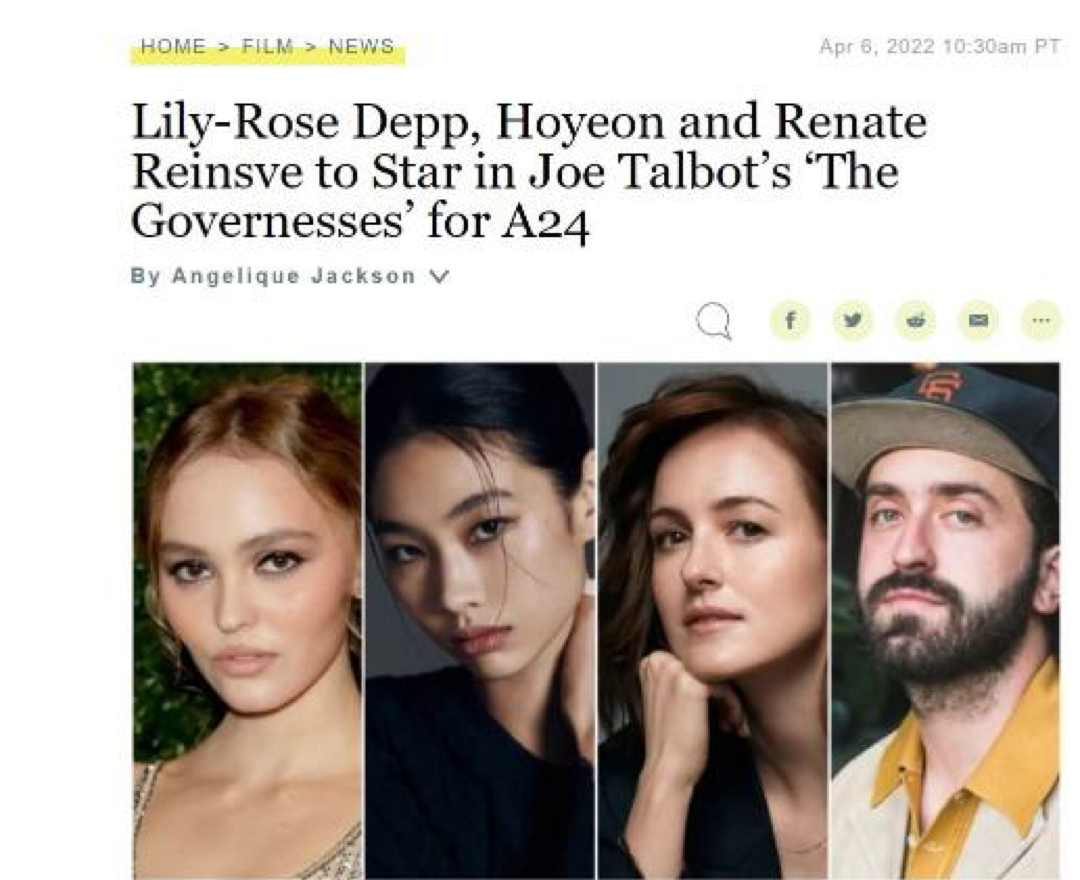Expand author details chevron beside Angelique Jackson
The image size is (1080, 880).
[439, 276]
